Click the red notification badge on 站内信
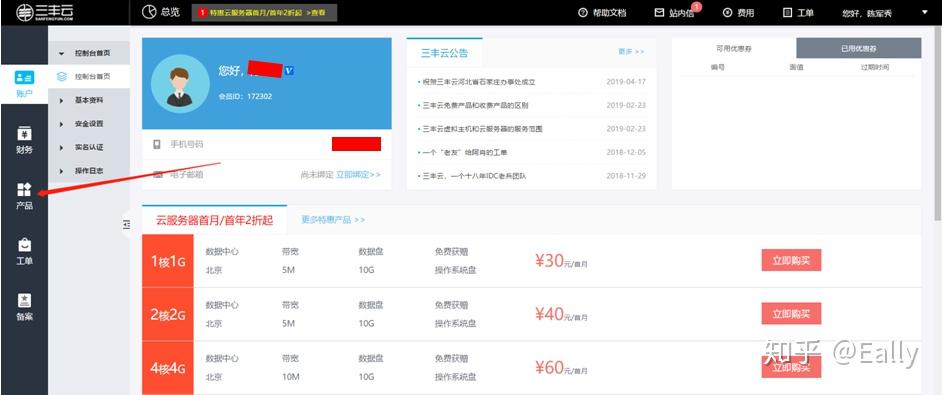 click(696, 7)
